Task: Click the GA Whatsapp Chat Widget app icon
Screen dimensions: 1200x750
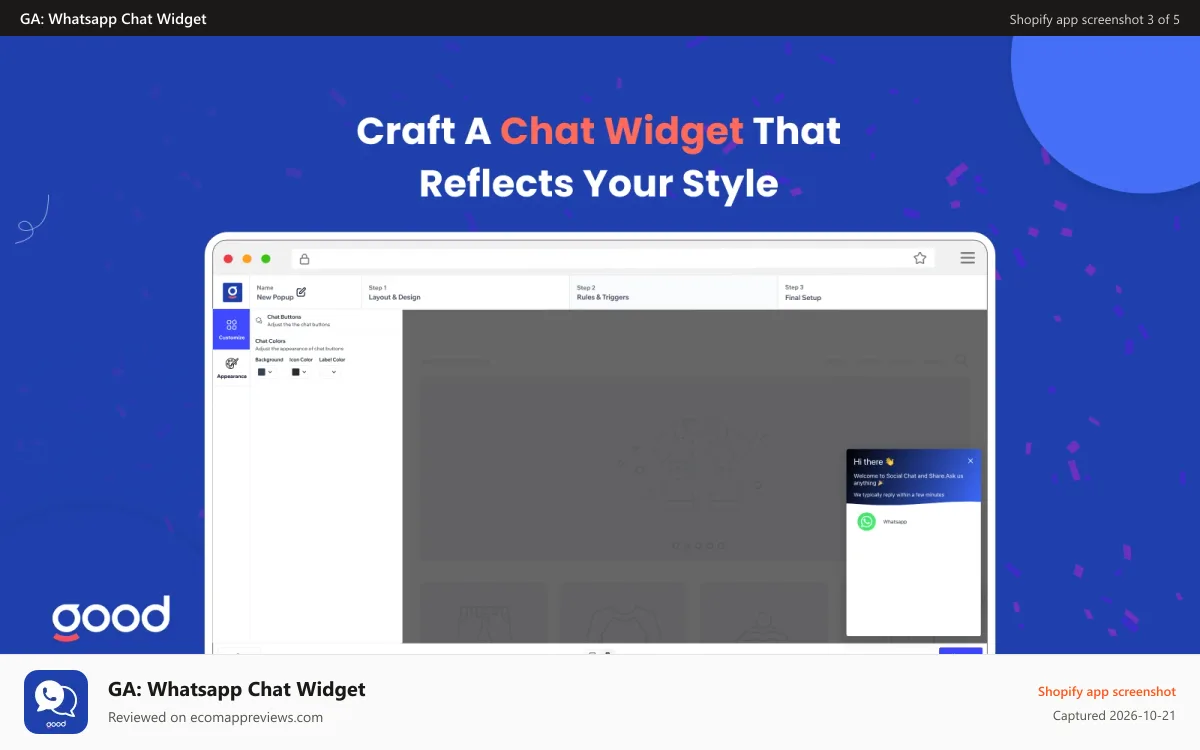Action: tap(56, 702)
